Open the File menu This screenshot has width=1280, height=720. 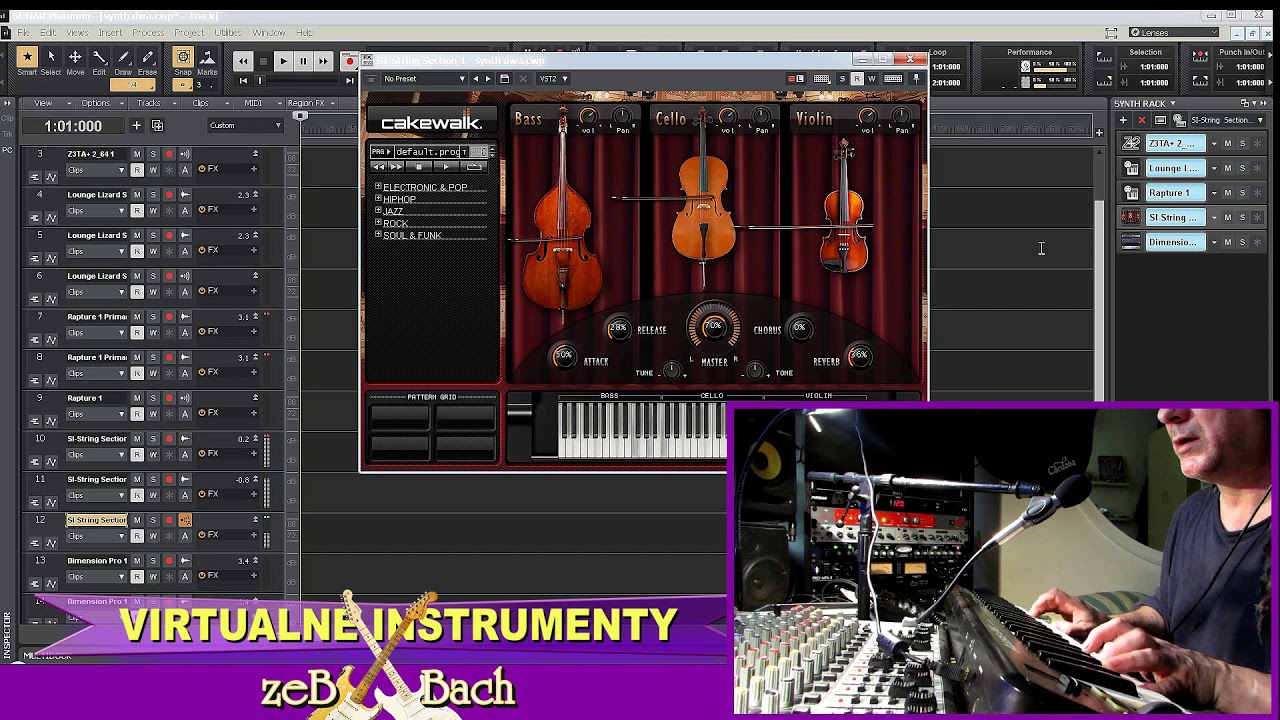click(23, 33)
